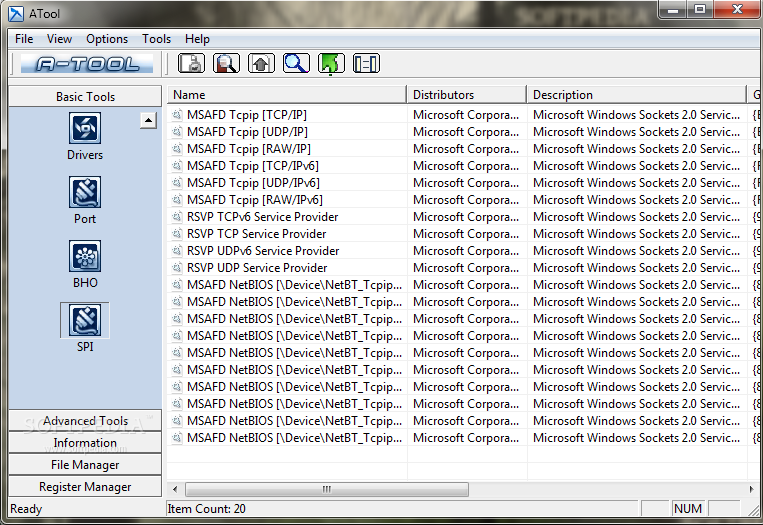This screenshot has width=763, height=525.
Task: Select the MSAFD Tcpip [RAW/IPv6] name
Action: click(x=254, y=200)
